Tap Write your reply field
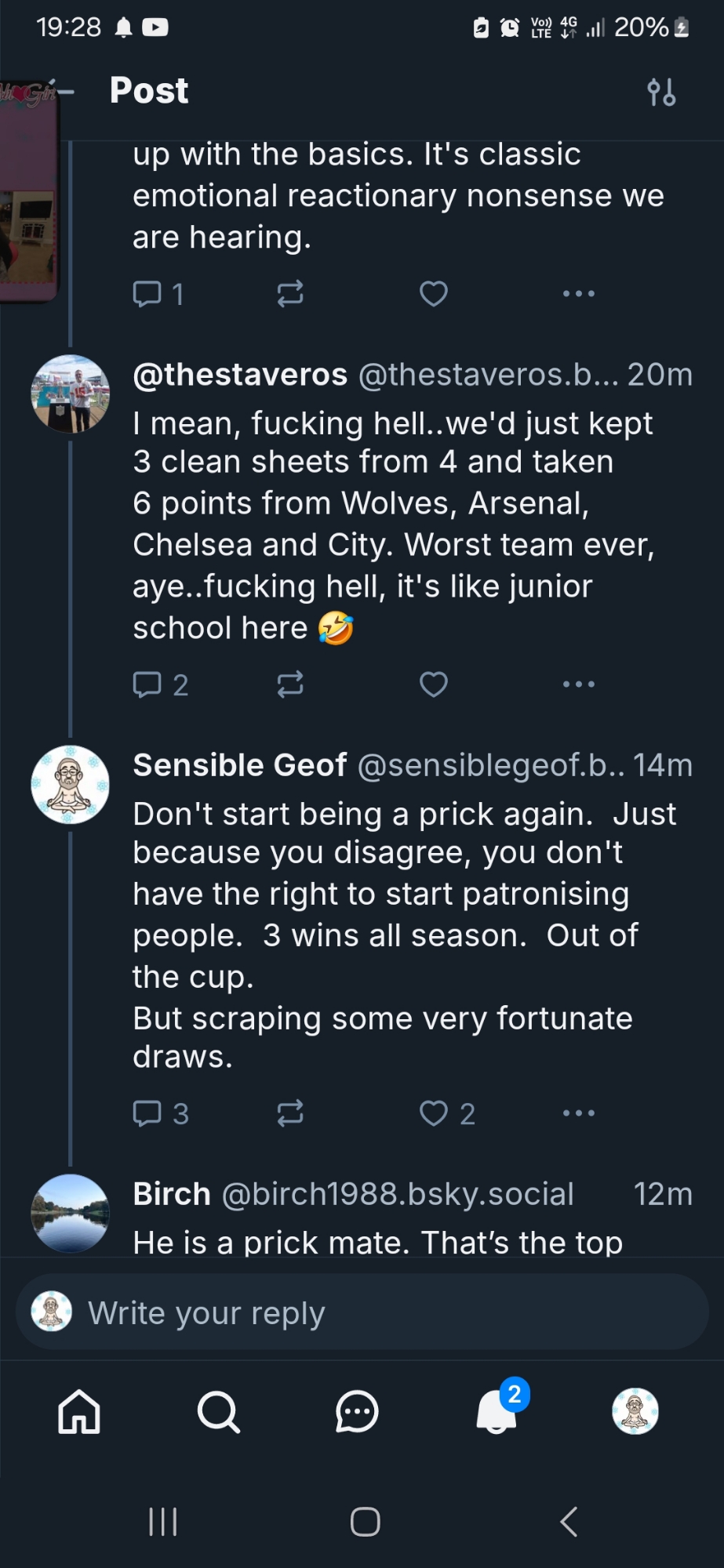The width and height of the screenshot is (724, 1568). coord(361,1312)
